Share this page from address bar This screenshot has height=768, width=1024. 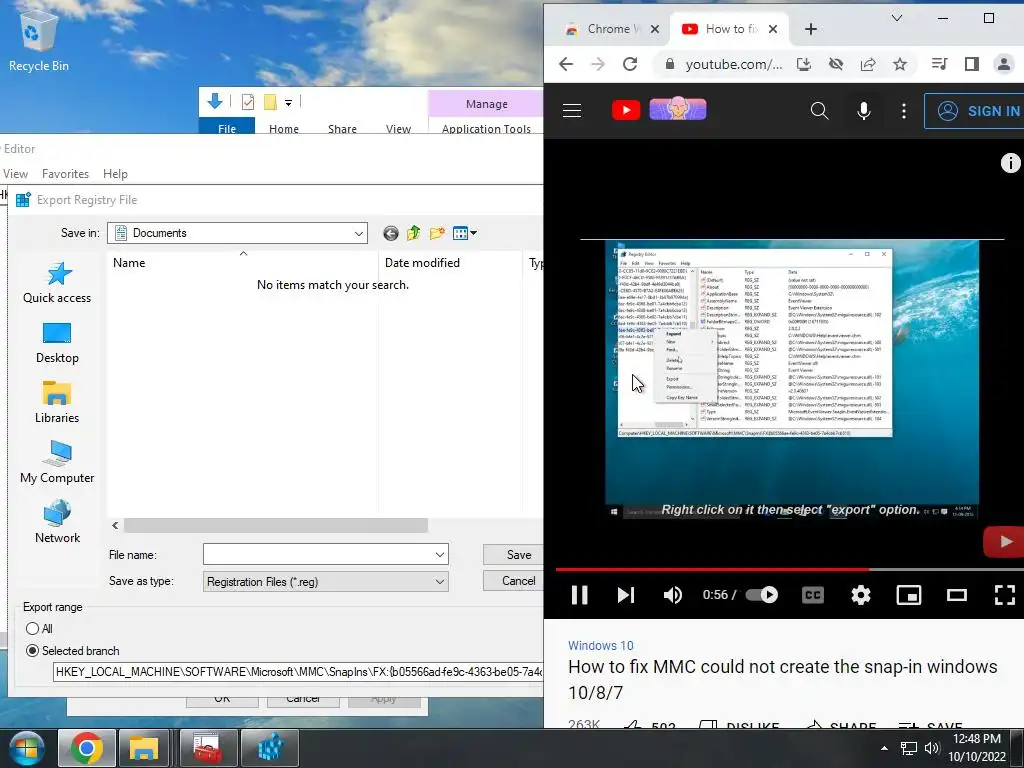click(868, 64)
